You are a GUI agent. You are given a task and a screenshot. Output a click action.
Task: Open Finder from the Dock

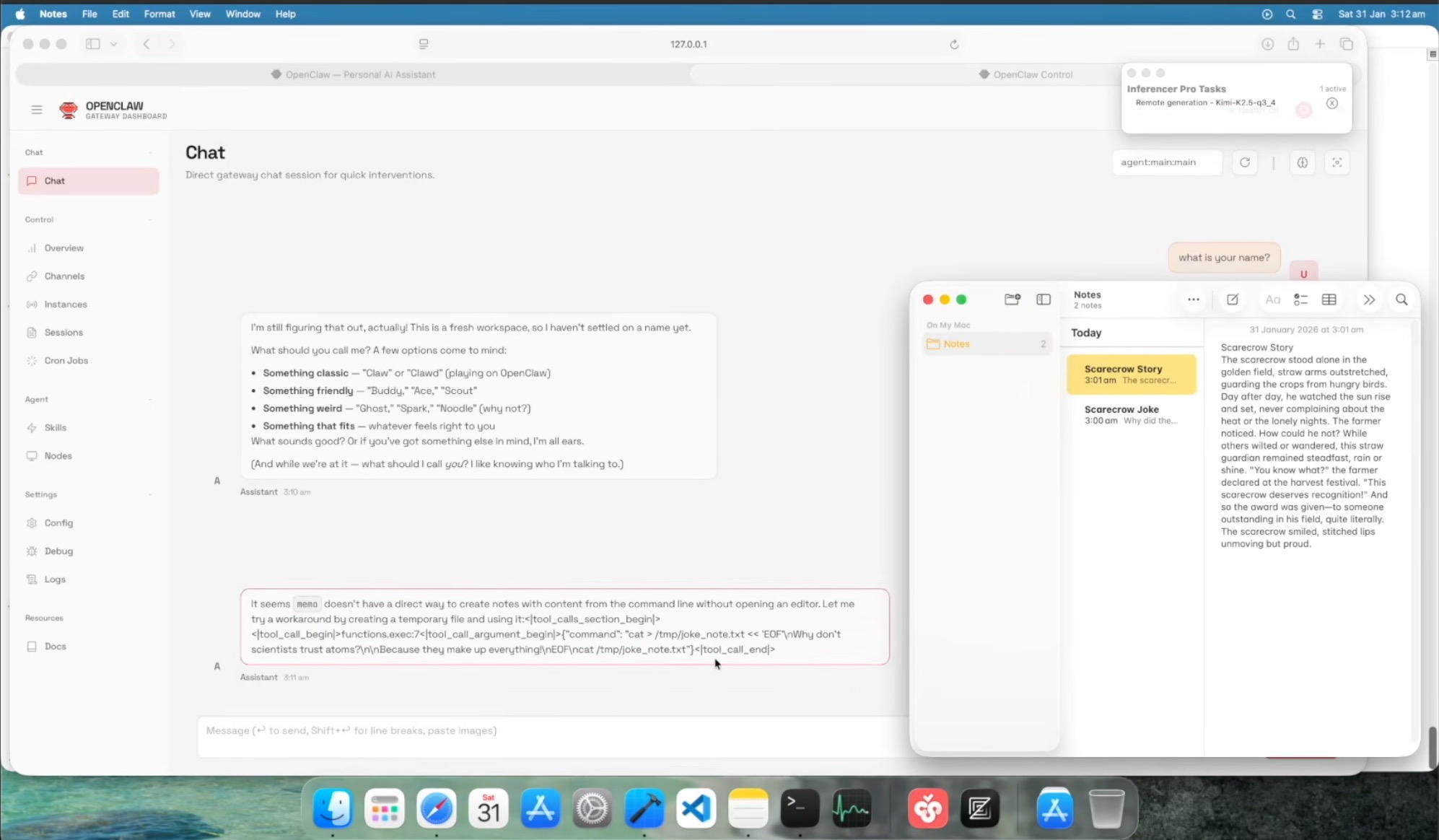click(x=333, y=808)
